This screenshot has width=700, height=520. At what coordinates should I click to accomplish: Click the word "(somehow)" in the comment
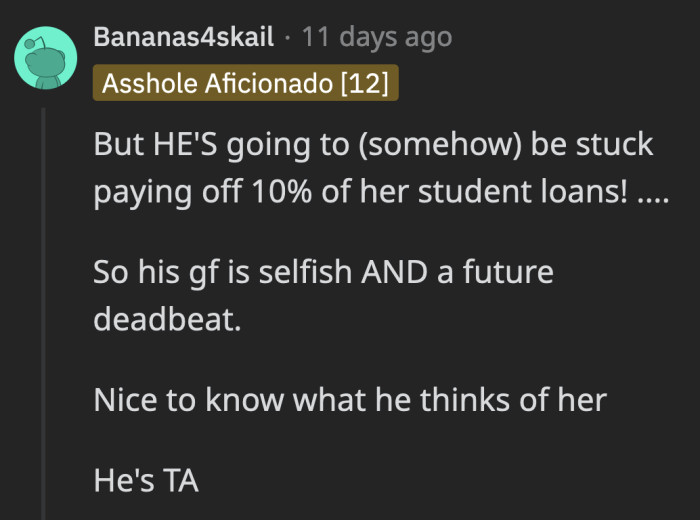[x=441, y=144]
